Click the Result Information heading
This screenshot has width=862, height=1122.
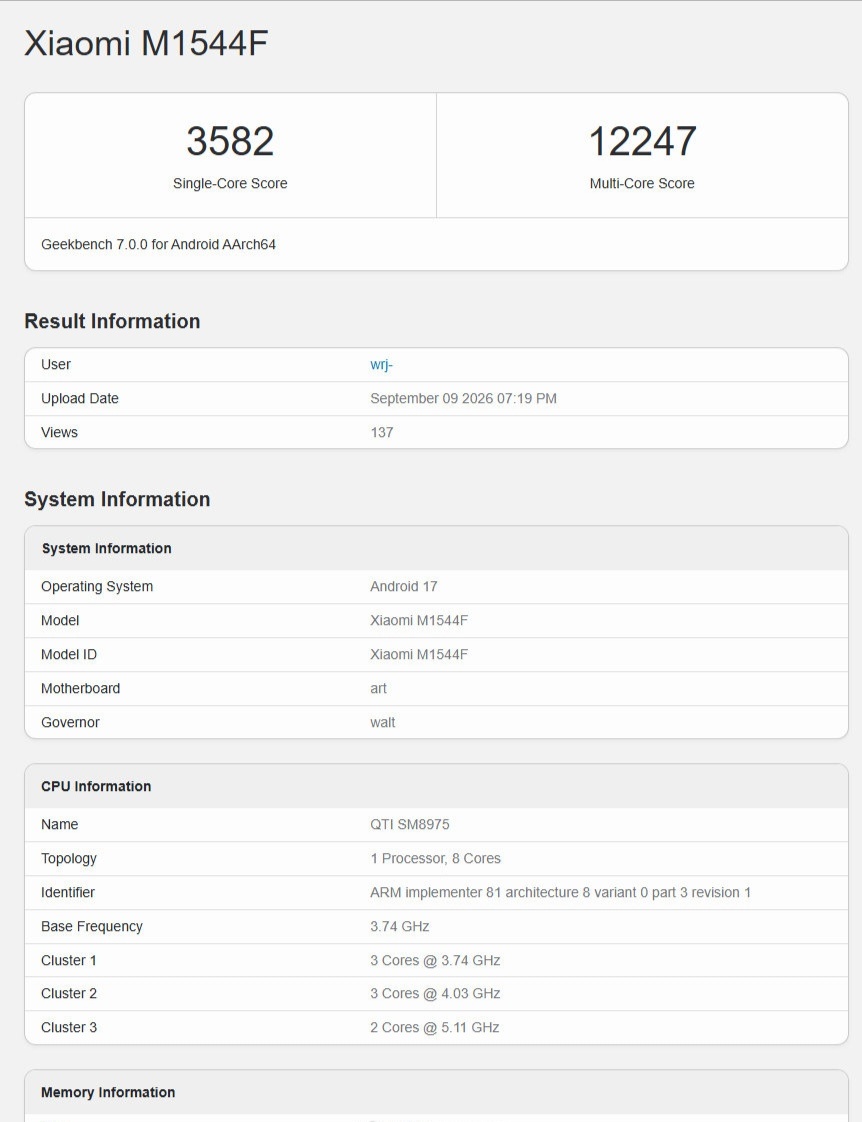(x=112, y=321)
